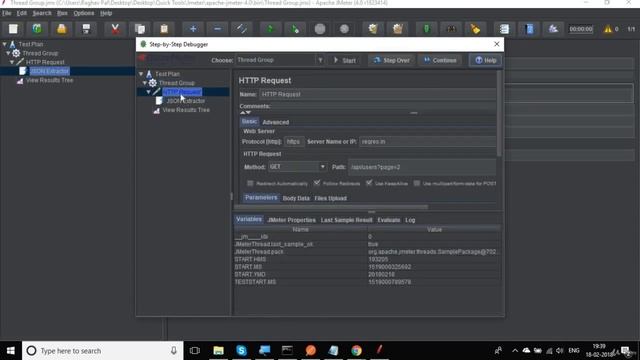Uncheck Follow Redirects checkbox

coord(317,183)
